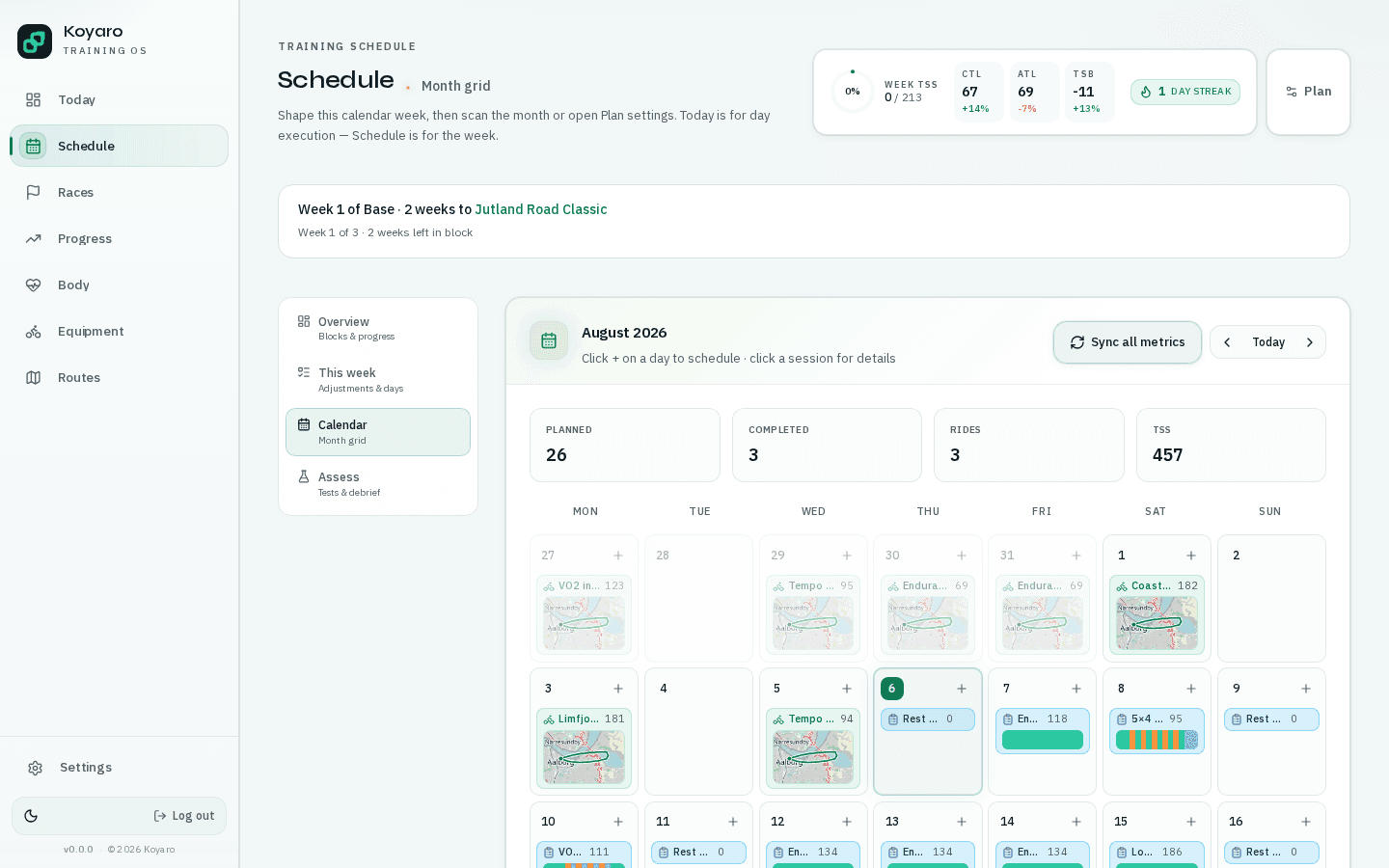
Task: Follow the Jutland Road Classic link
Action: pos(541,209)
